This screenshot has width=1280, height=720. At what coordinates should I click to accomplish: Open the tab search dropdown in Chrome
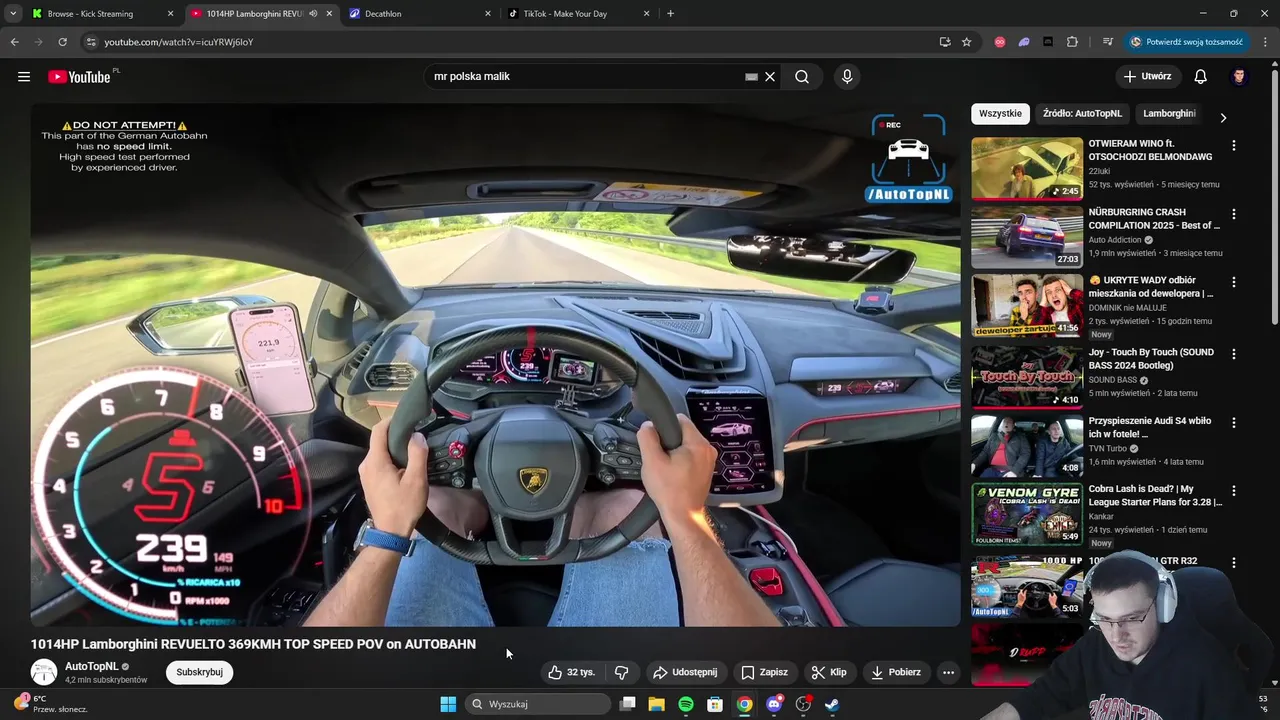13,14
